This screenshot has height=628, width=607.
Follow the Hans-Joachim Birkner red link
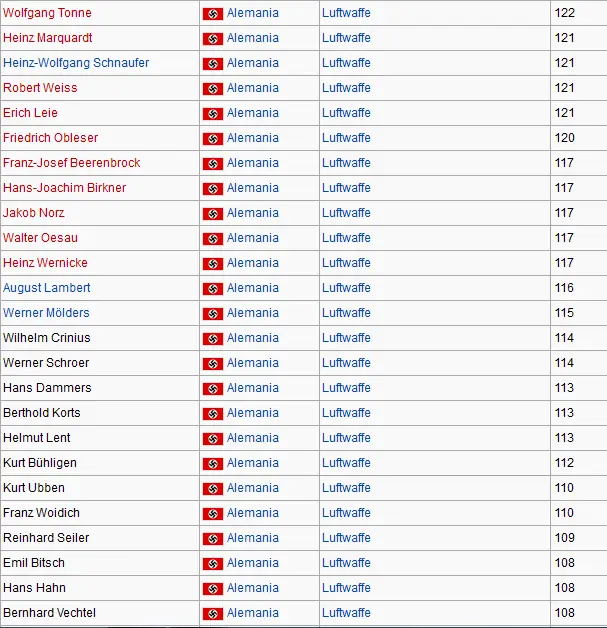click(x=64, y=188)
